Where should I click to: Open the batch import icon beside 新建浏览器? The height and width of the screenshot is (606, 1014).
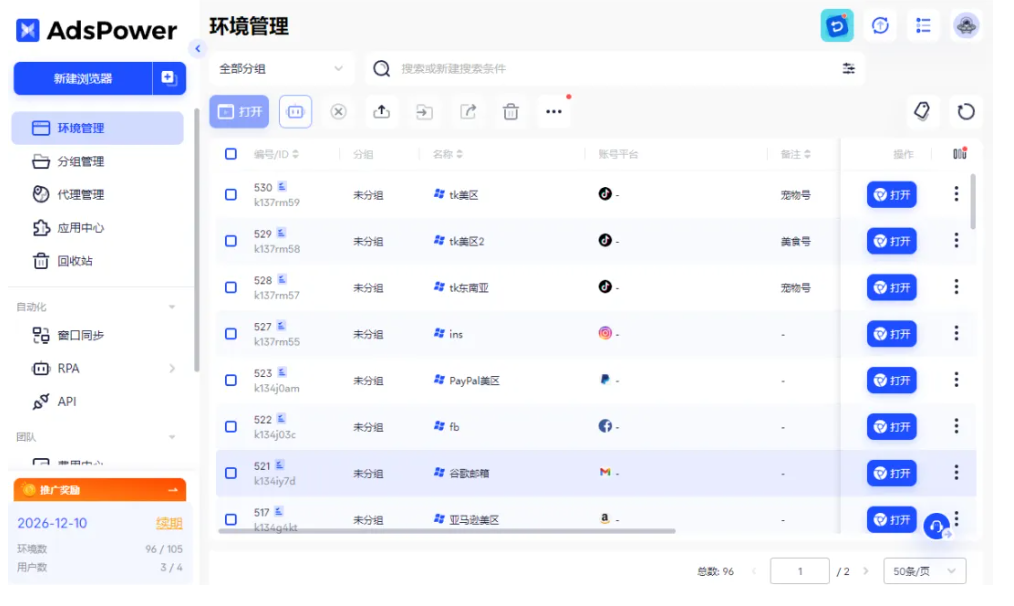pos(169,78)
